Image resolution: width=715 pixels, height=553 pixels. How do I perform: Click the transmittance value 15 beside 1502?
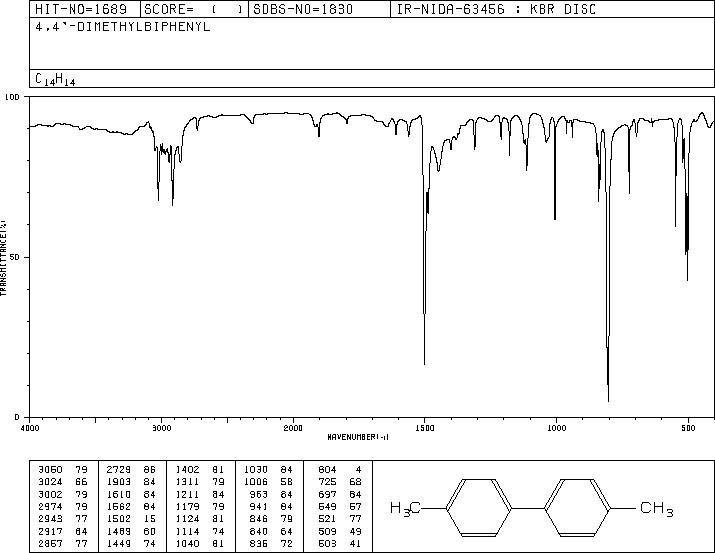click(x=150, y=519)
